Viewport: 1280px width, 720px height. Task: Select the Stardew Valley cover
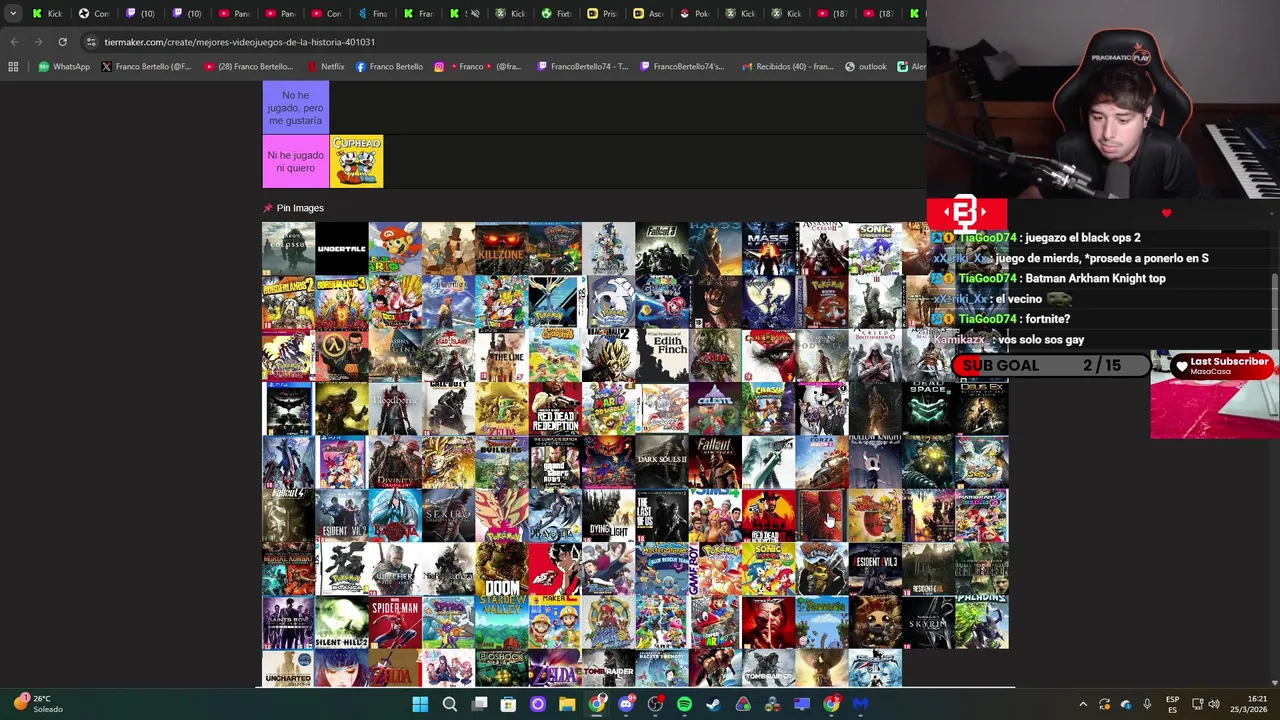click(501, 623)
